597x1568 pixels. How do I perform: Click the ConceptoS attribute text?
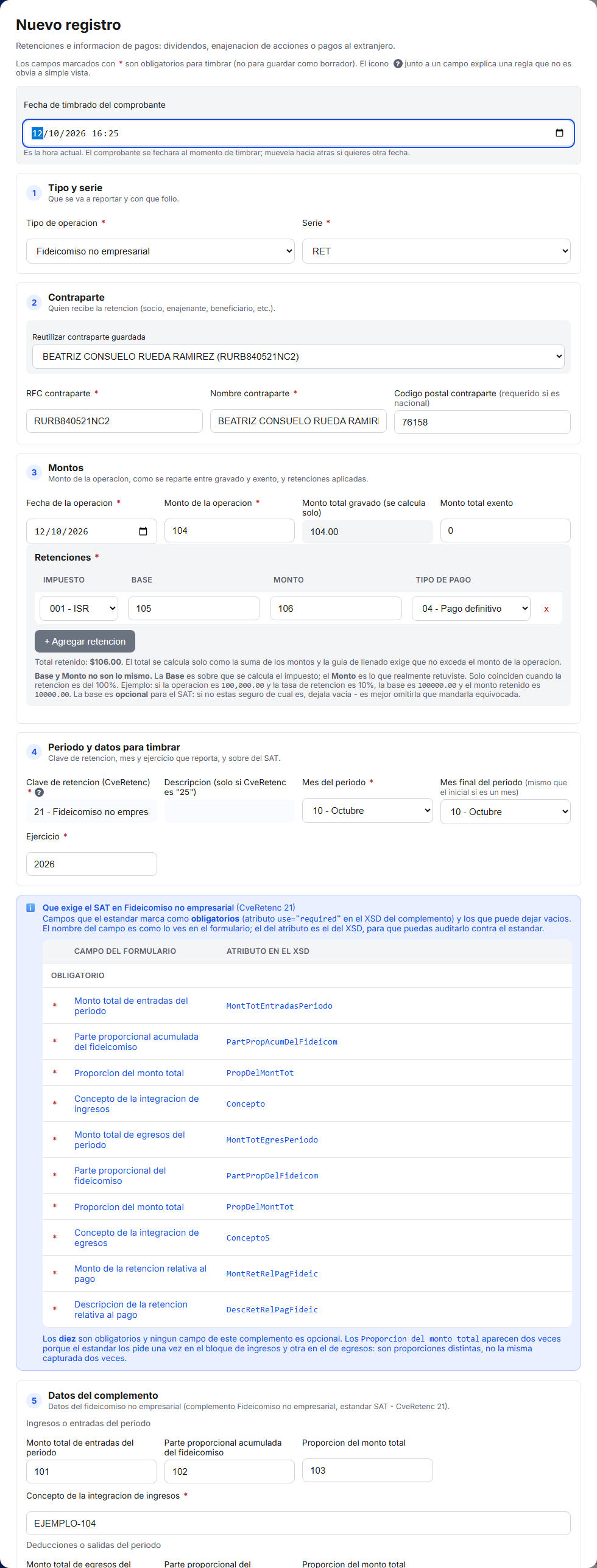pyautogui.click(x=248, y=1238)
